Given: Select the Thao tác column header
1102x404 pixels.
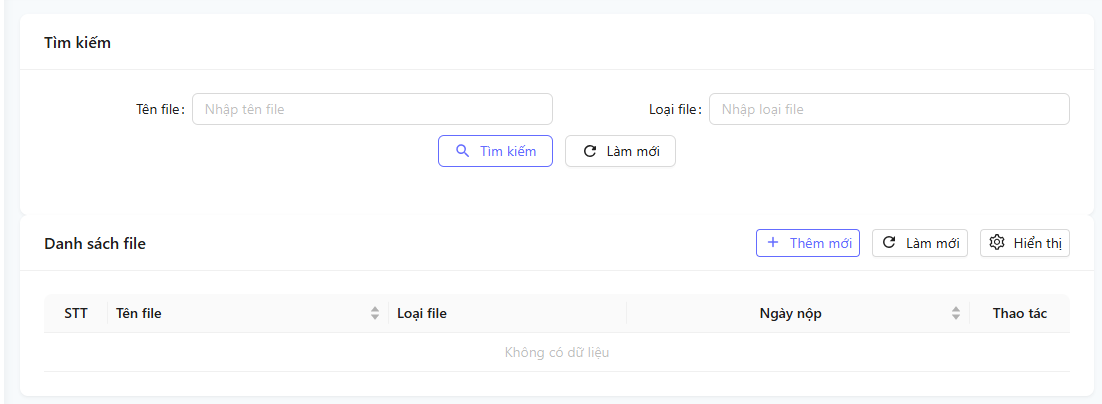Looking at the screenshot, I should [x=1019, y=313].
